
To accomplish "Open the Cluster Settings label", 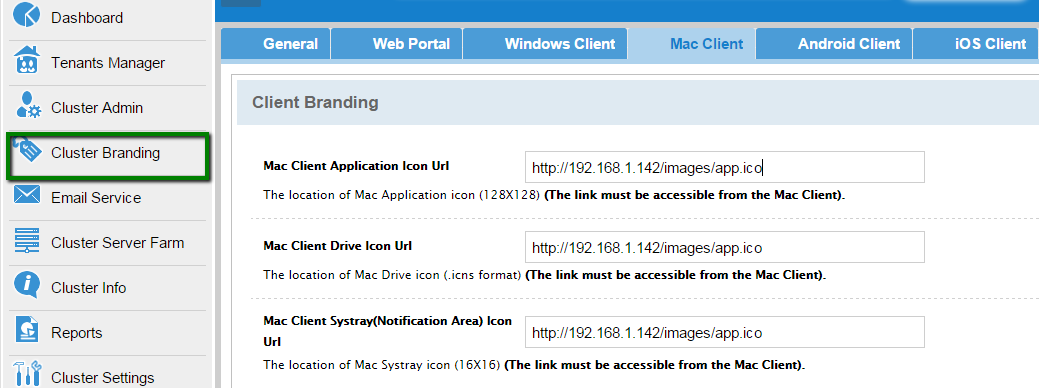I will coord(103,378).
